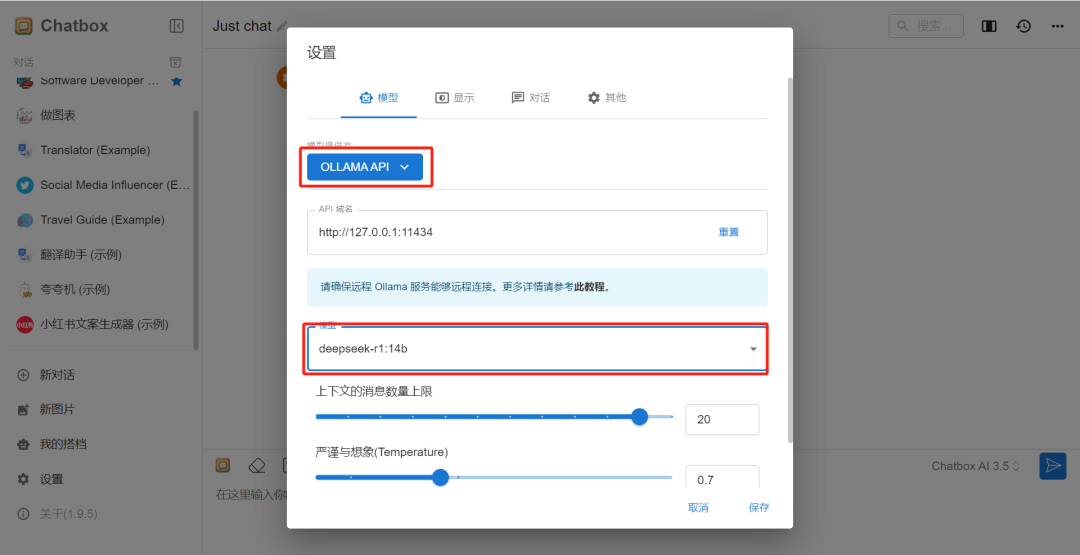This screenshot has height=555, width=1080.
Task: Click the Temperature value field showing 0.7
Action: (x=722, y=477)
